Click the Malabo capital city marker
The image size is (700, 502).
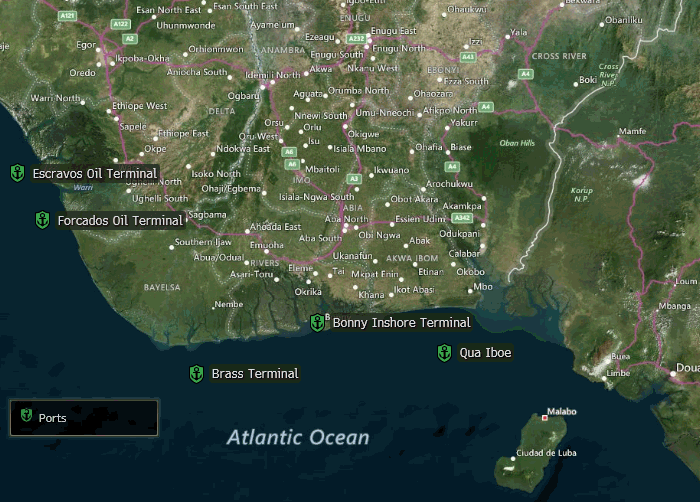click(545, 418)
